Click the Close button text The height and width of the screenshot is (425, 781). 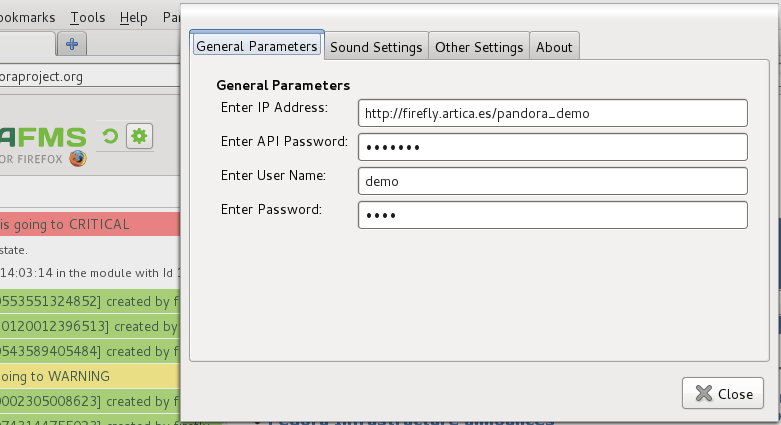(x=735, y=394)
